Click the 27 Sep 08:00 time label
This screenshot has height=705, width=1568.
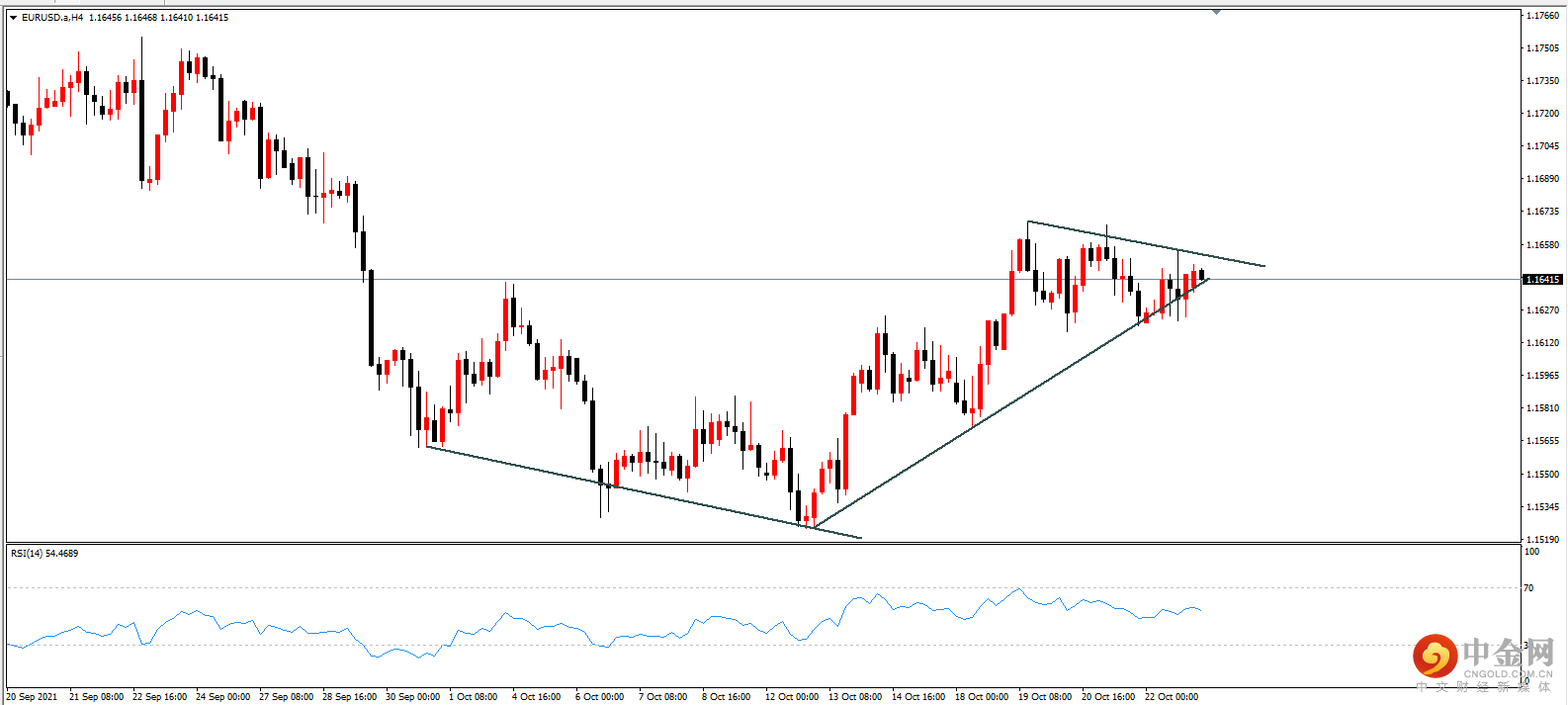286,696
